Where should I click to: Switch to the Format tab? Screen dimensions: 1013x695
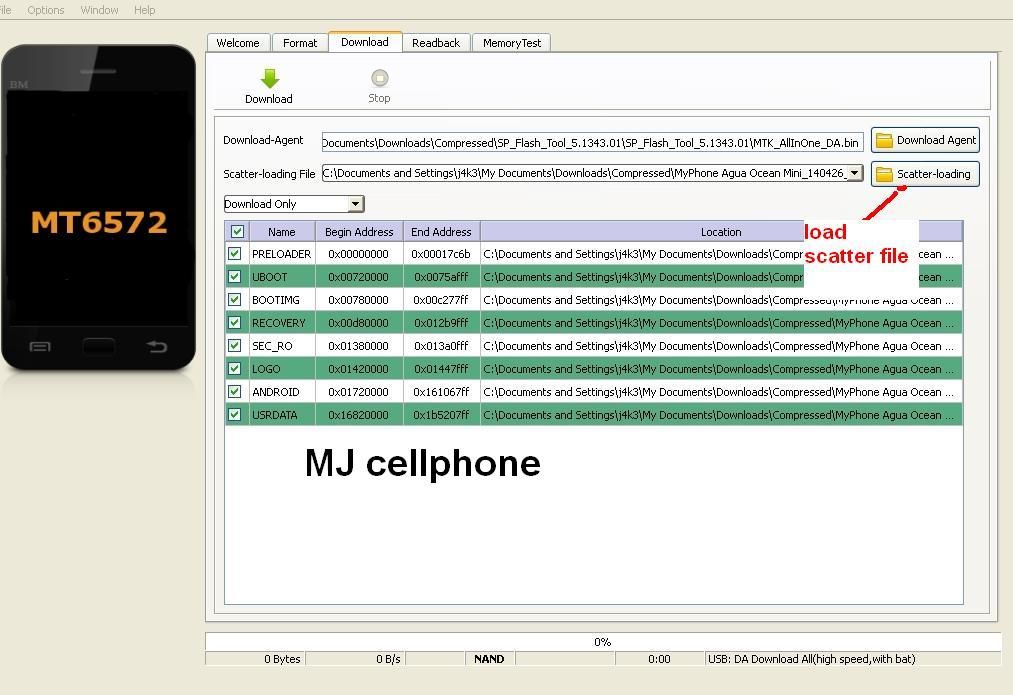coord(299,43)
